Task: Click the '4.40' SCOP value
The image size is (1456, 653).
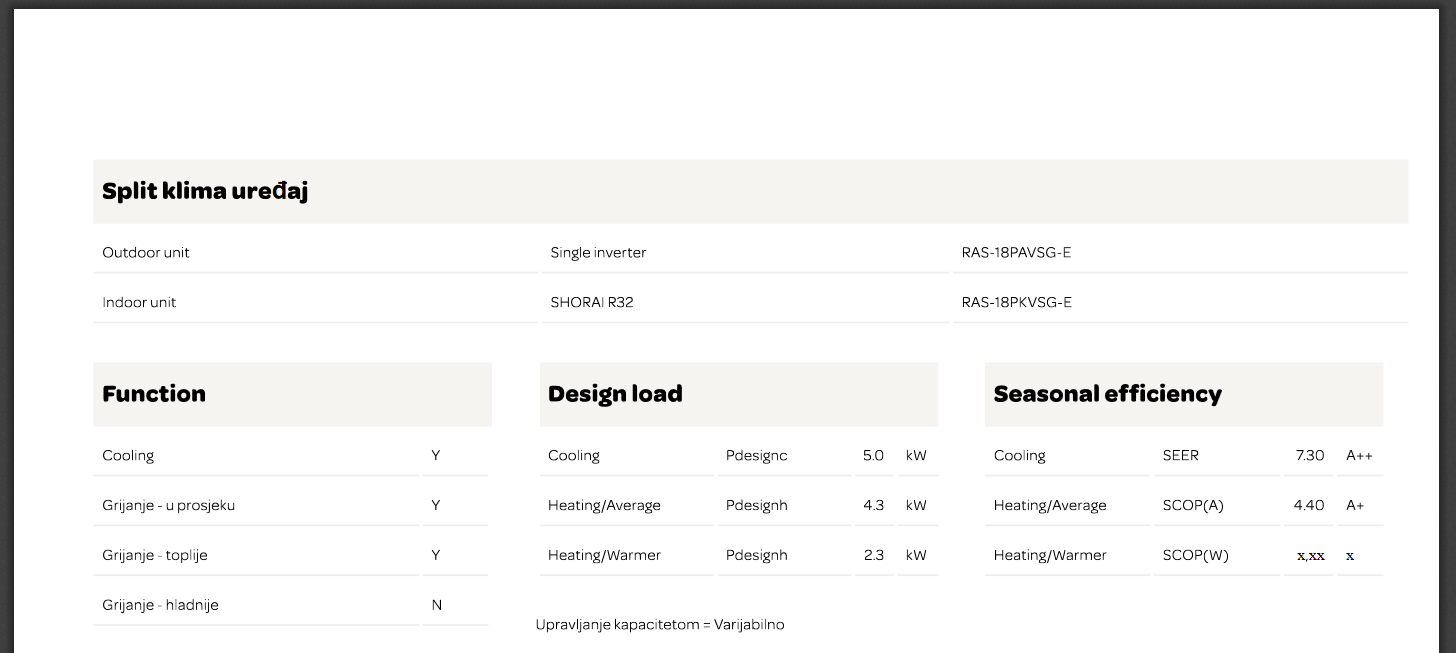Action: coord(1309,505)
